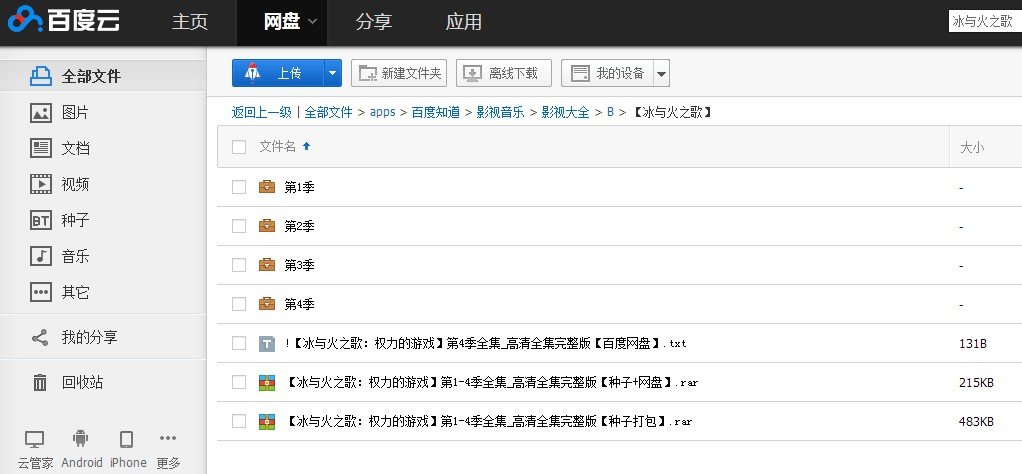Click 百度知道 in the breadcrumb
This screenshot has width=1022, height=474.
click(x=435, y=112)
